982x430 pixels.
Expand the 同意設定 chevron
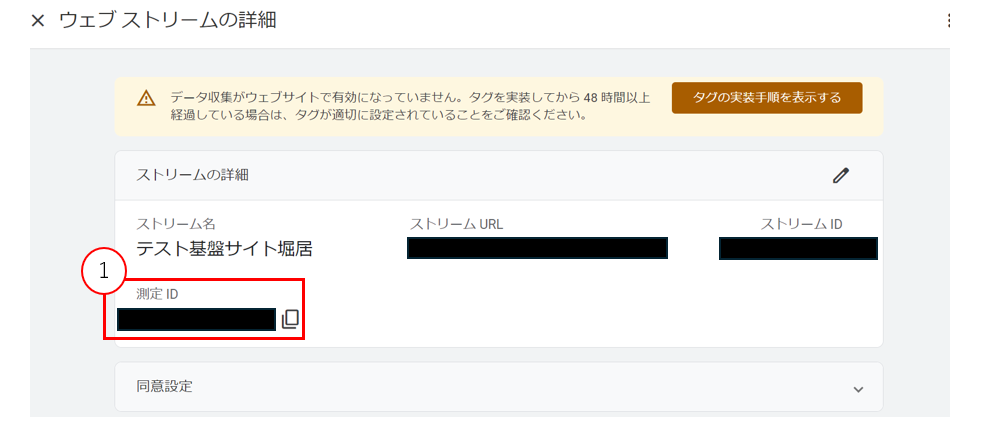pos(858,389)
